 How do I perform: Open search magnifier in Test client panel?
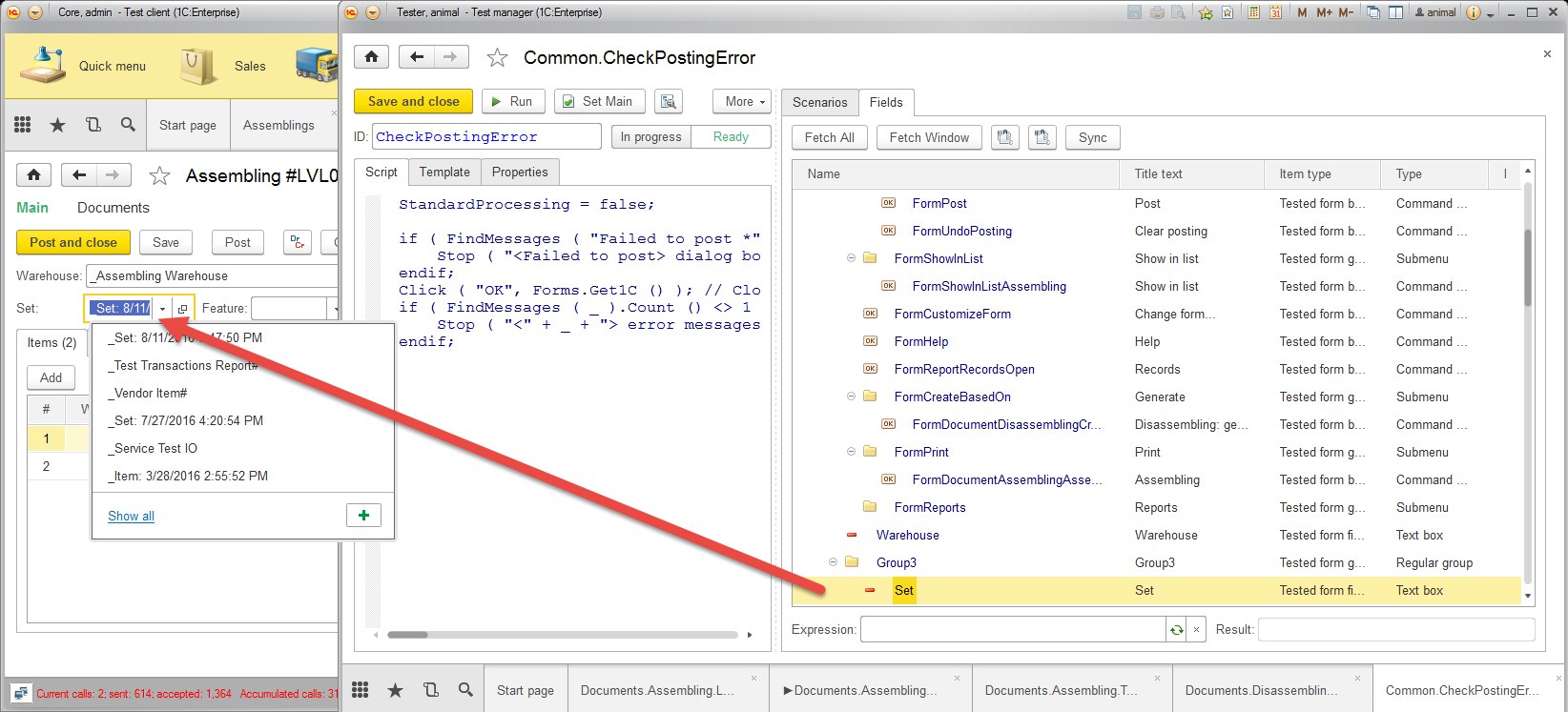pos(128,125)
